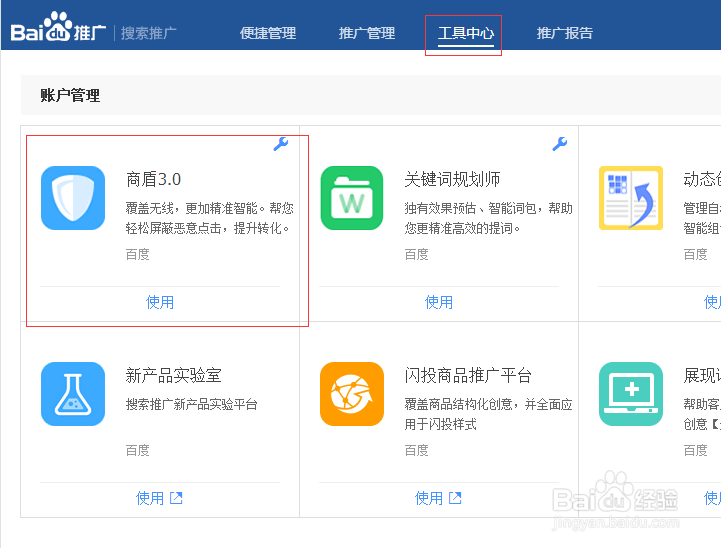Click the wrench icon on 商盾3.0 card
The height and width of the screenshot is (548, 721).
280,144
